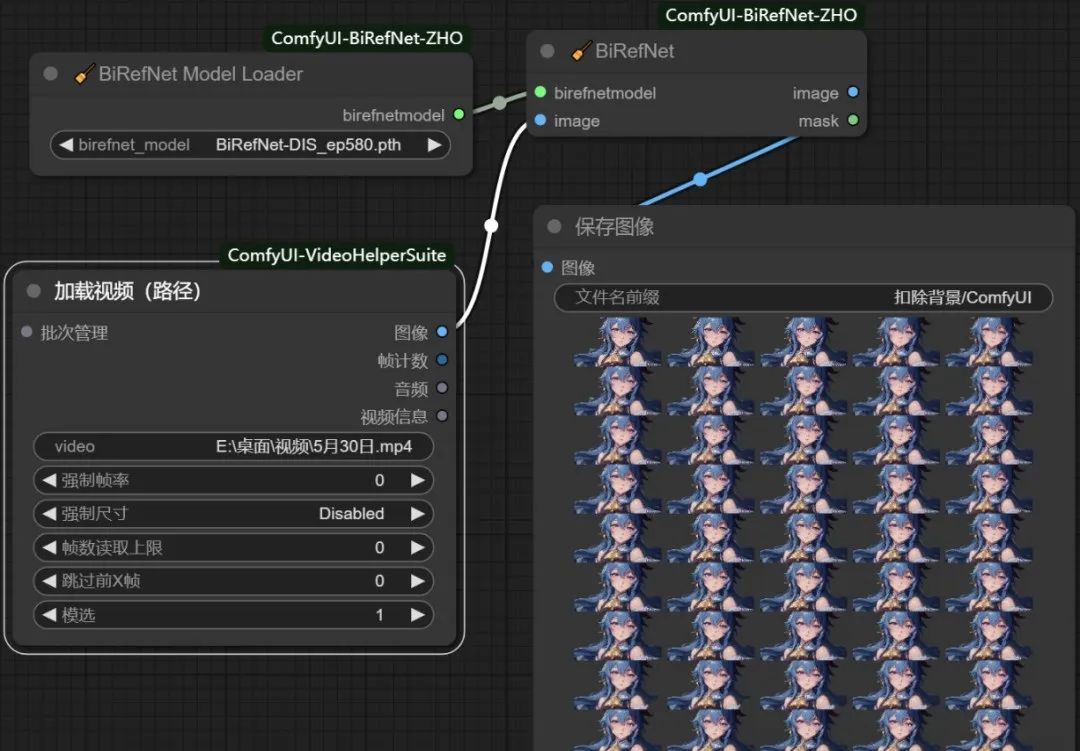Image resolution: width=1080 pixels, height=751 pixels.
Task: Collapse the BiRefNet Model Loader node dot
Action: 50,74
